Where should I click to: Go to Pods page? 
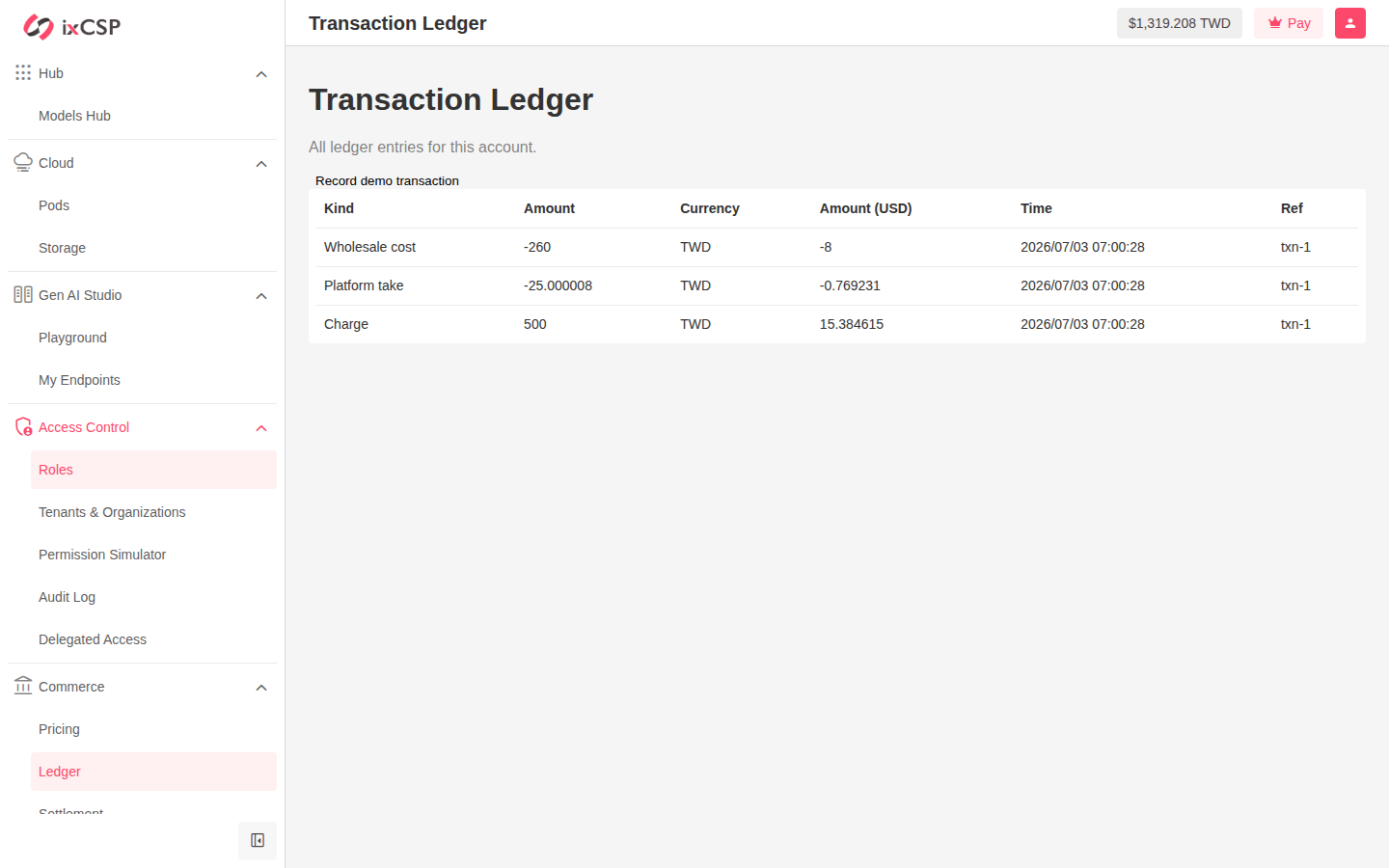153,205
